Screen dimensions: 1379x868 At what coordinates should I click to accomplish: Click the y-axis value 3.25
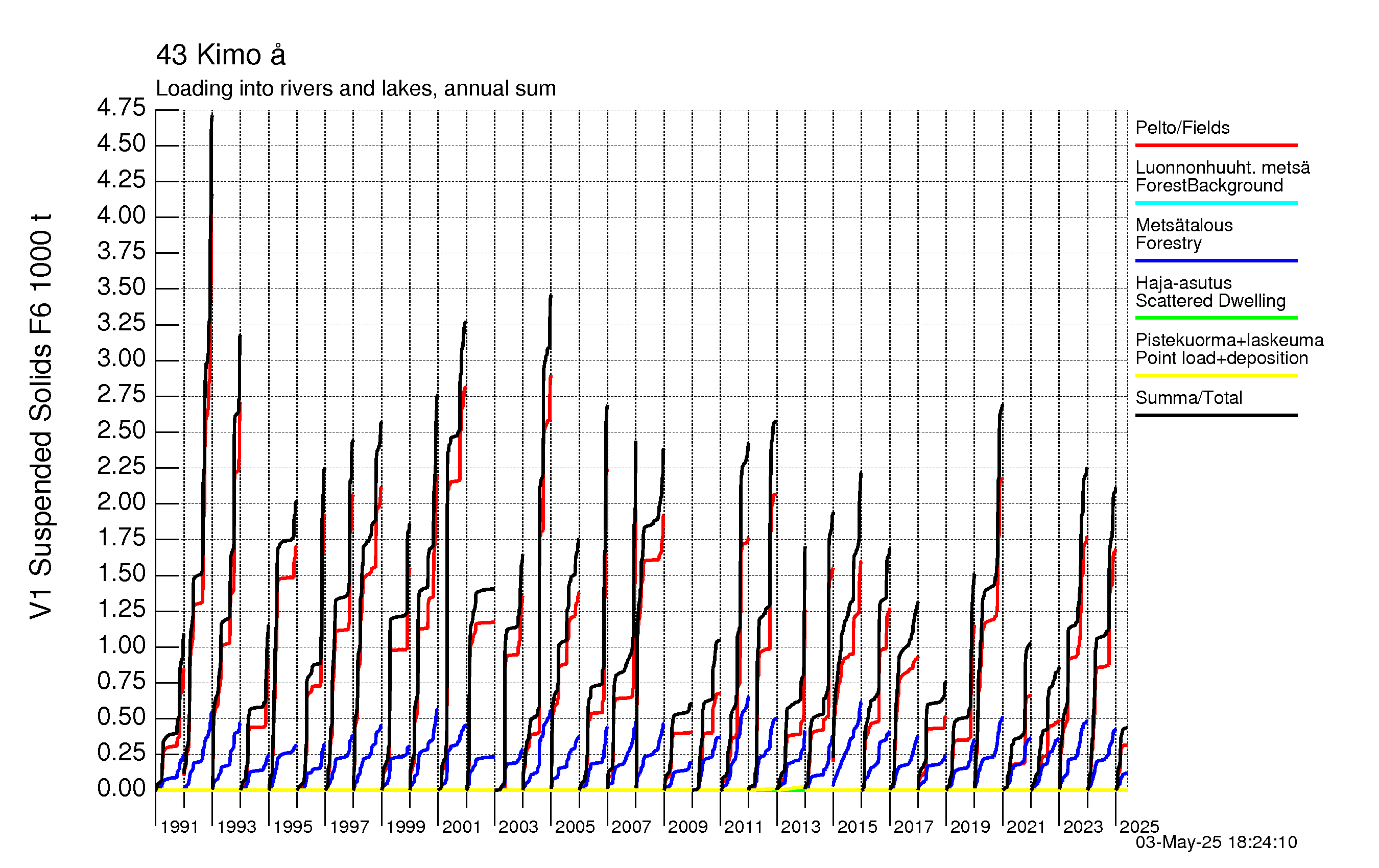click(x=122, y=323)
